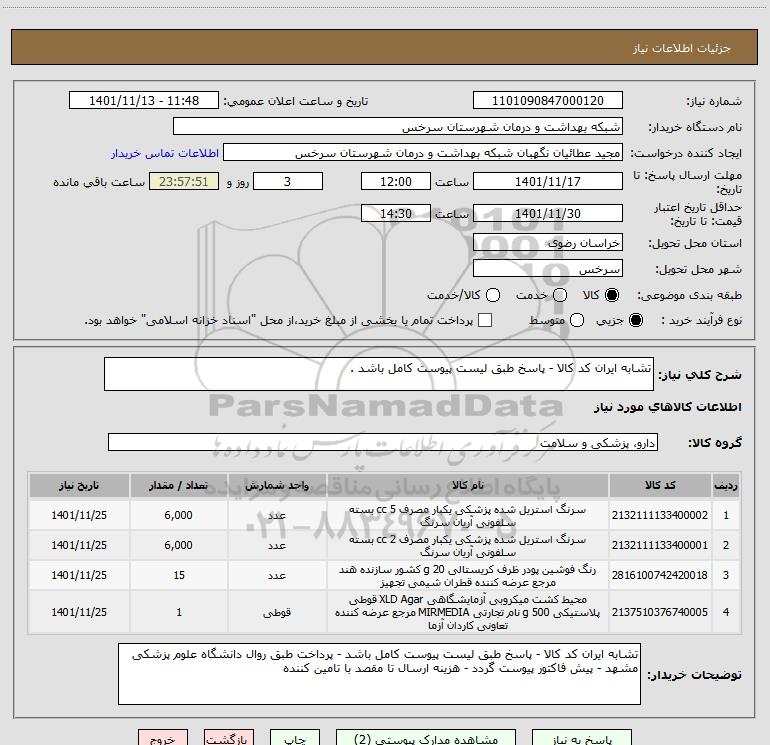Click the شماره نیاز field 1101090847000120
This screenshot has height=745, width=770.
(548, 100)
